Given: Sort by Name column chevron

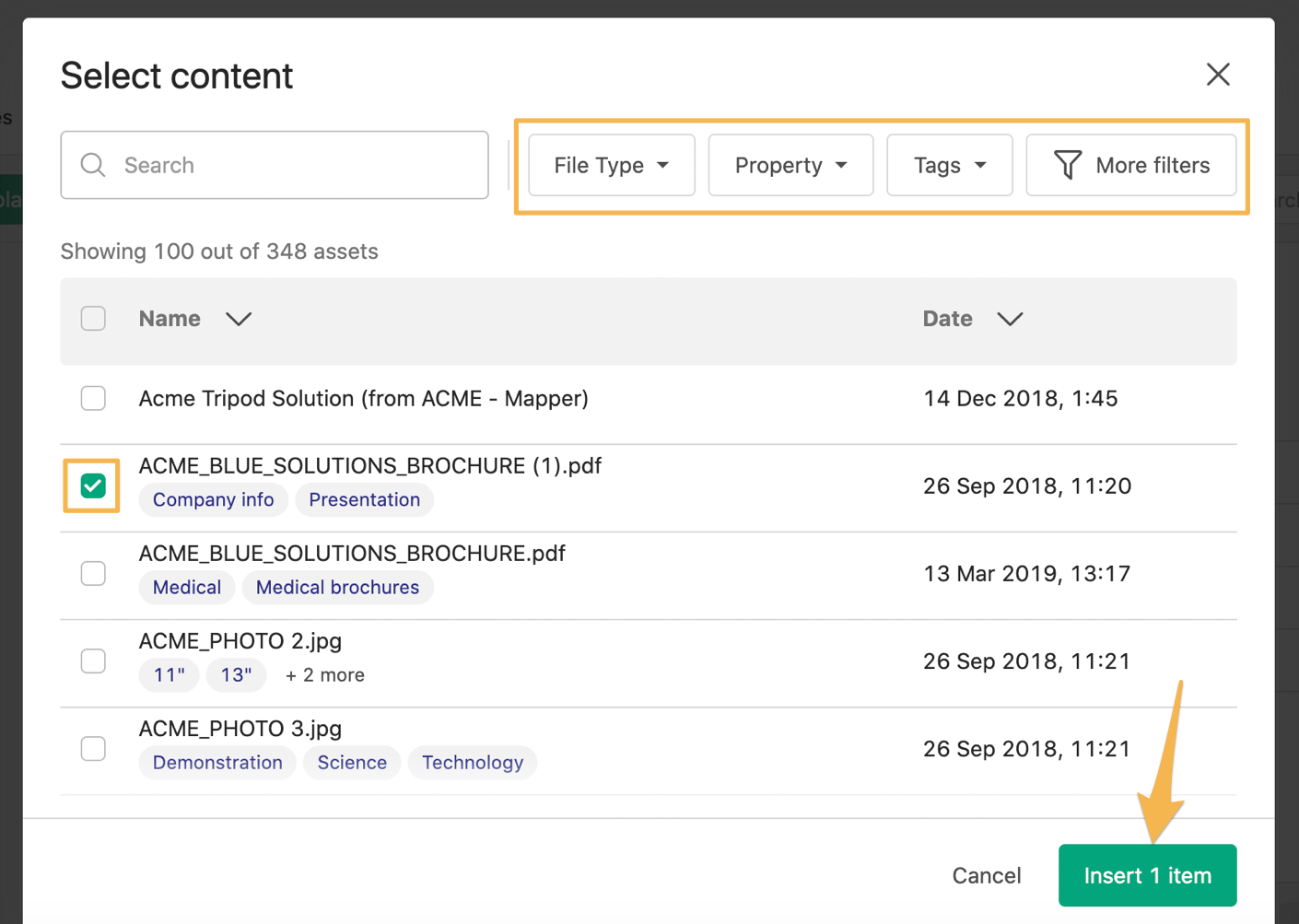Looking at the screenshot, I should [x=239, y=319].
